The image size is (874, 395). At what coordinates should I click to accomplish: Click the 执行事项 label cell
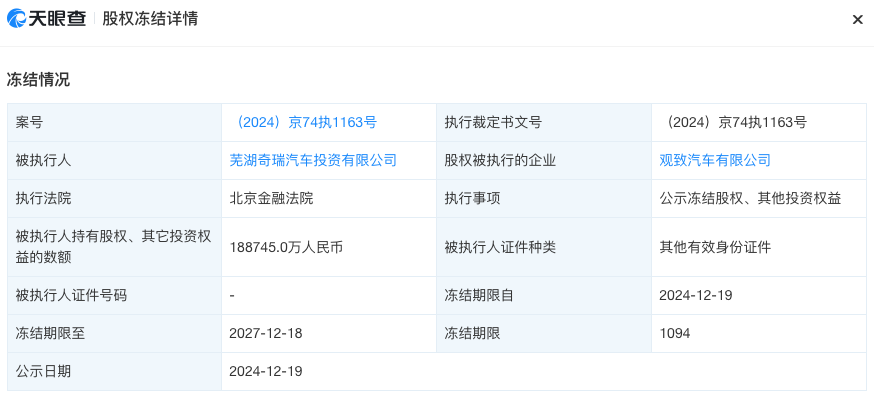click(x=543, y=198)
